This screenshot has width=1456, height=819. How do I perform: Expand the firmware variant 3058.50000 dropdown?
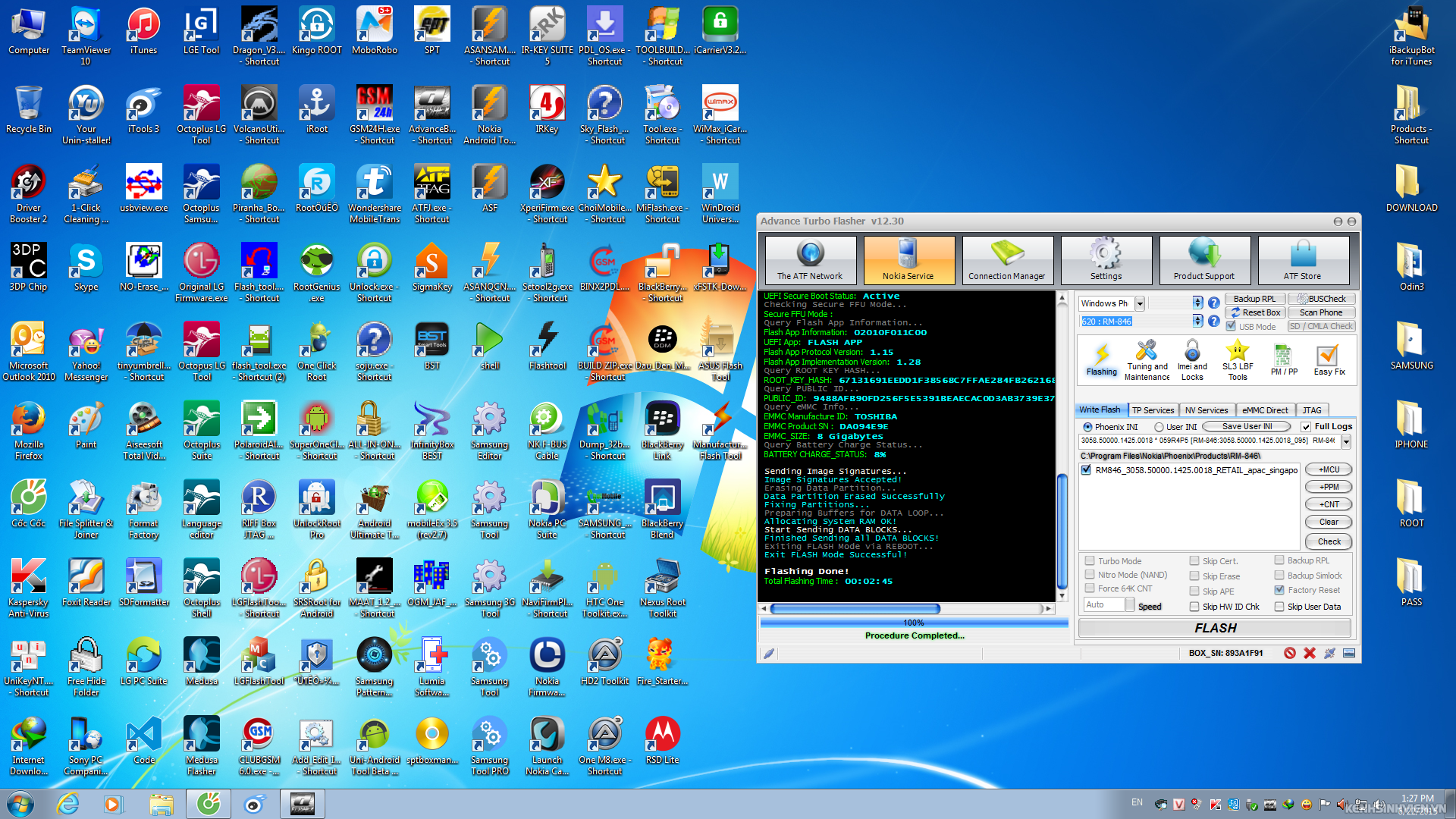tap(1346, 441)
